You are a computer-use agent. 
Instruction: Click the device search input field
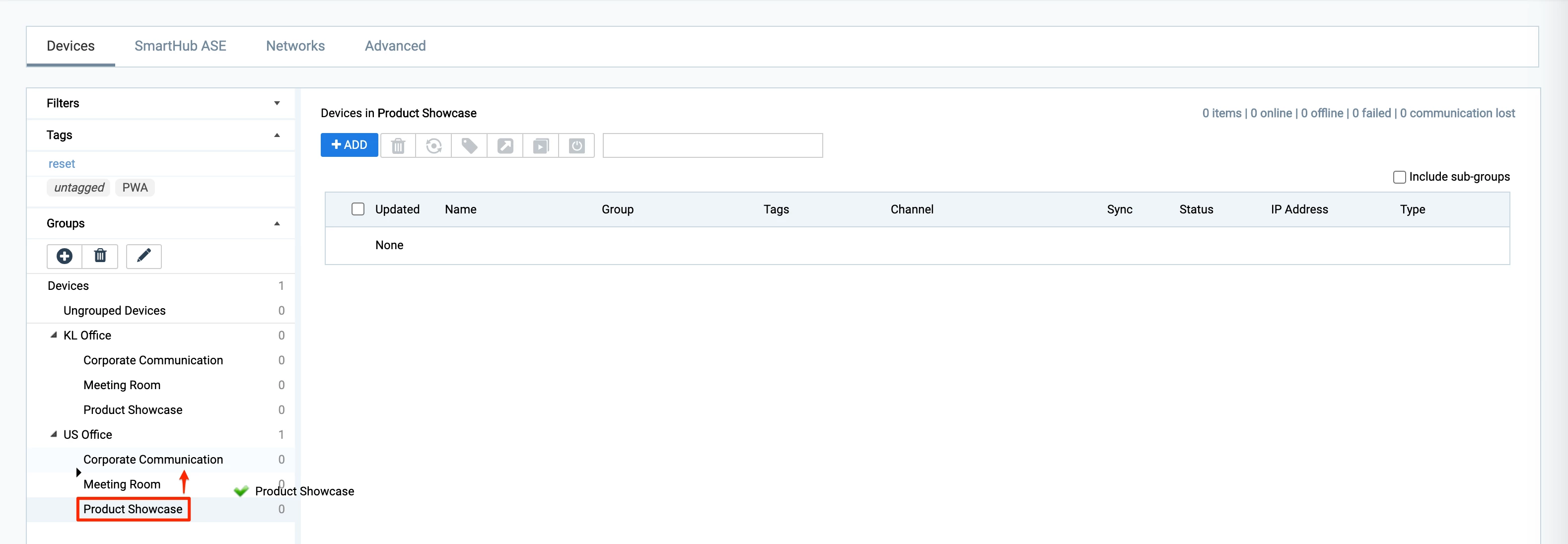tap(712, 146)
